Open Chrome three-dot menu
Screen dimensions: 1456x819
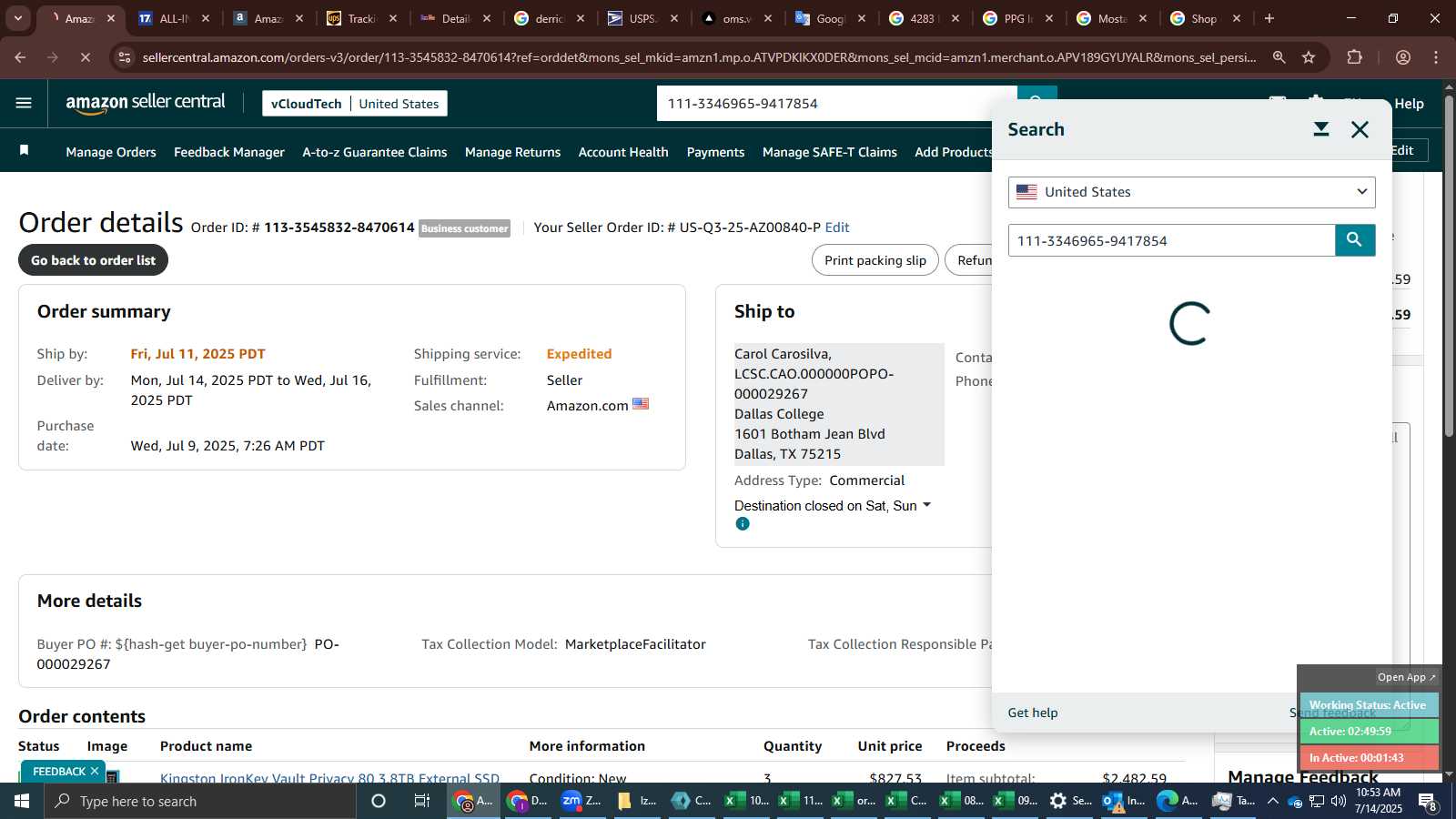[x=1436, y=57]
